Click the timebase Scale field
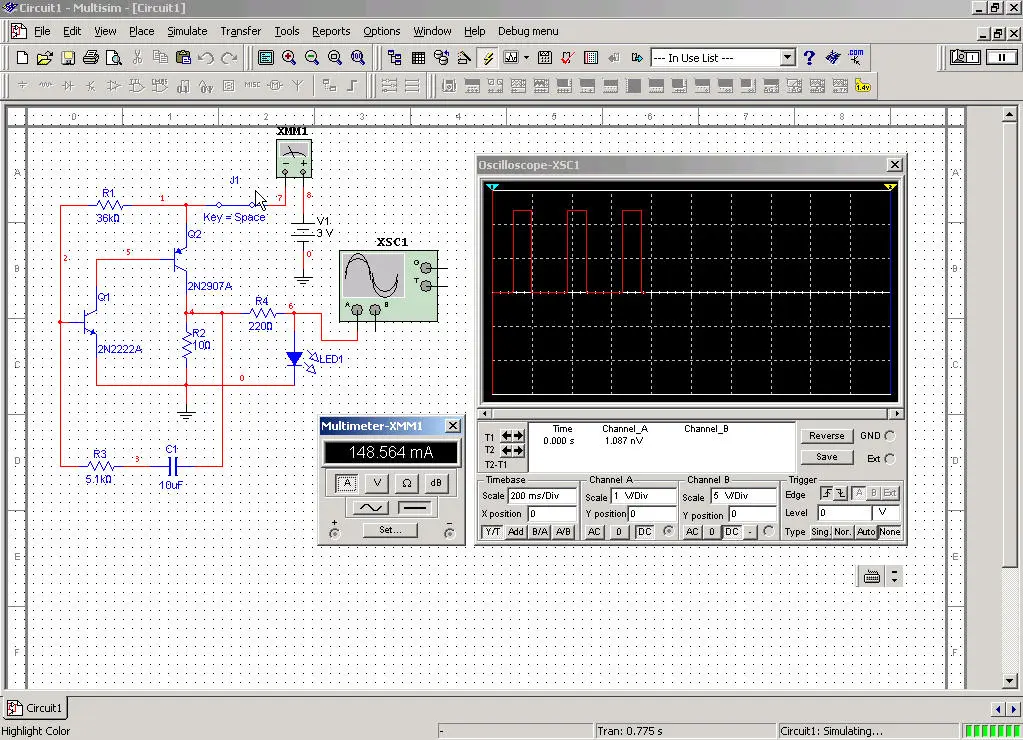The width and height of the screenshot is (1023, 740). coord(542,496)
